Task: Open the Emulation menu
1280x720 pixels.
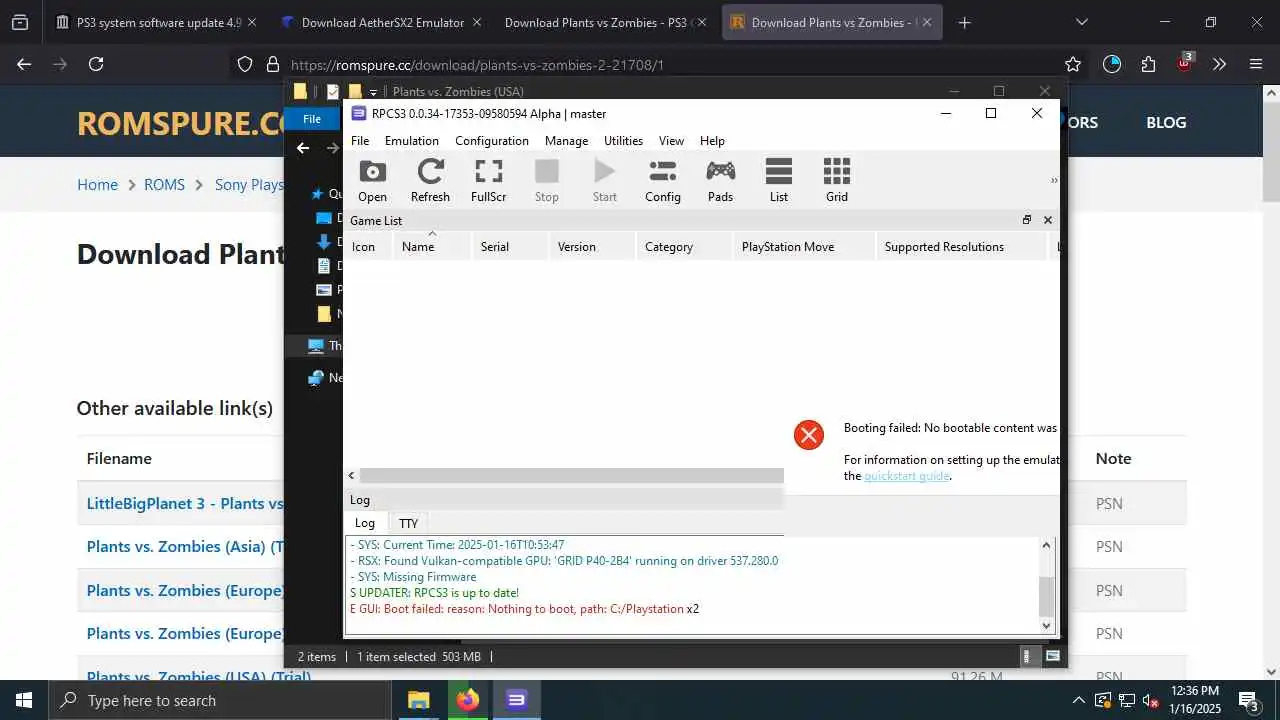Action: [x=412, y=141]
